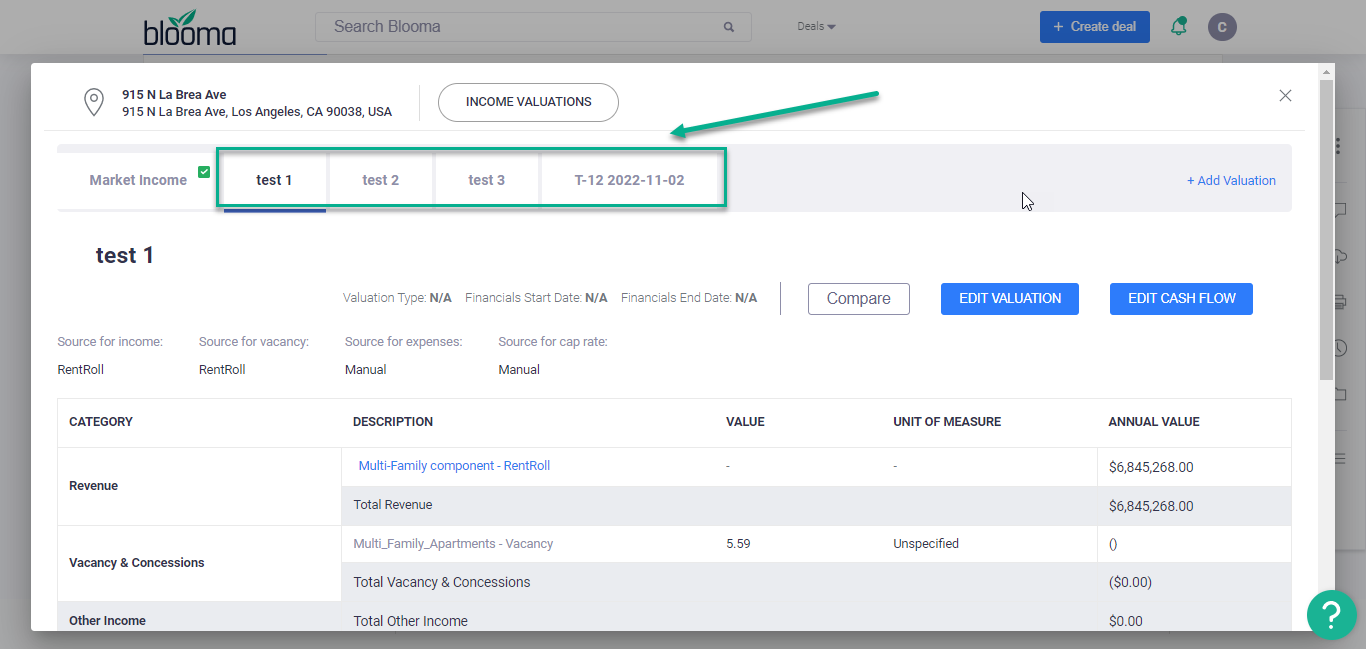Select the test 1 tab
1366x649 pixels.
(x=274, y=180)
